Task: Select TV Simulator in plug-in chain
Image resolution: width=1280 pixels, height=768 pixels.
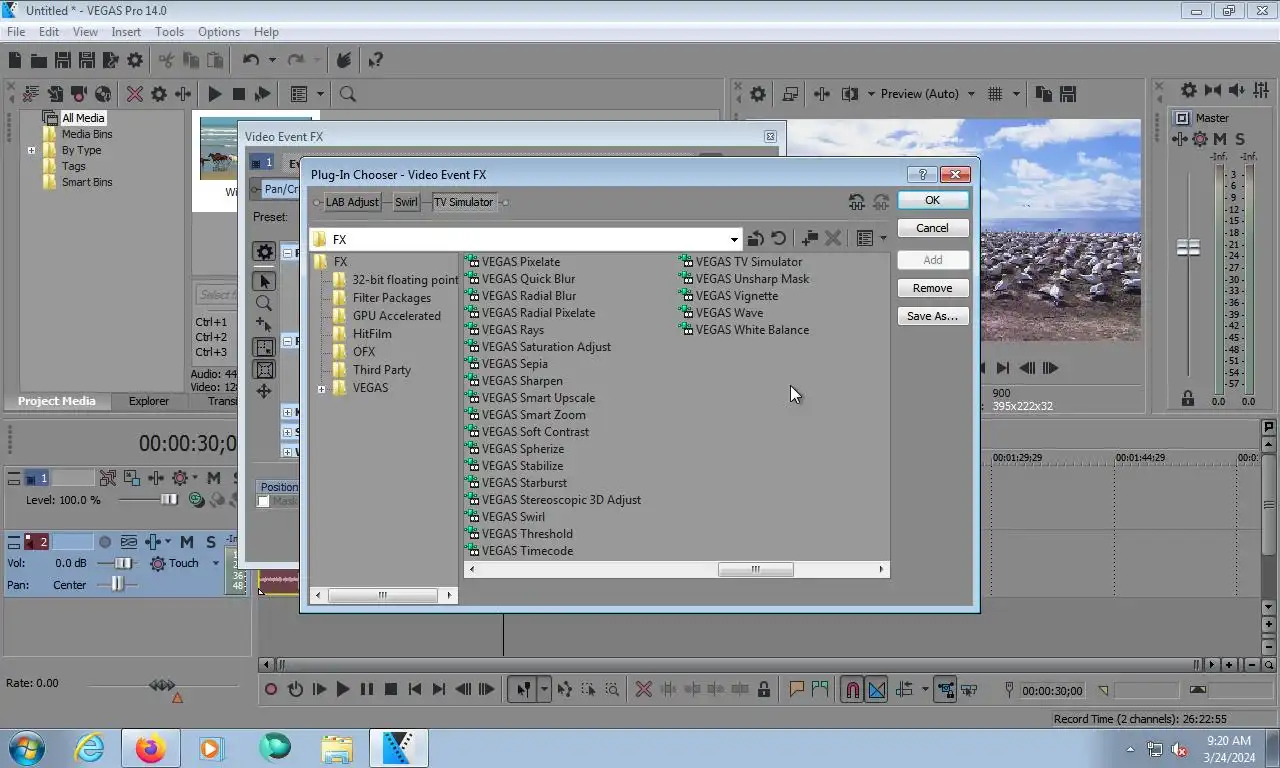Action: [x=463, y=202]
